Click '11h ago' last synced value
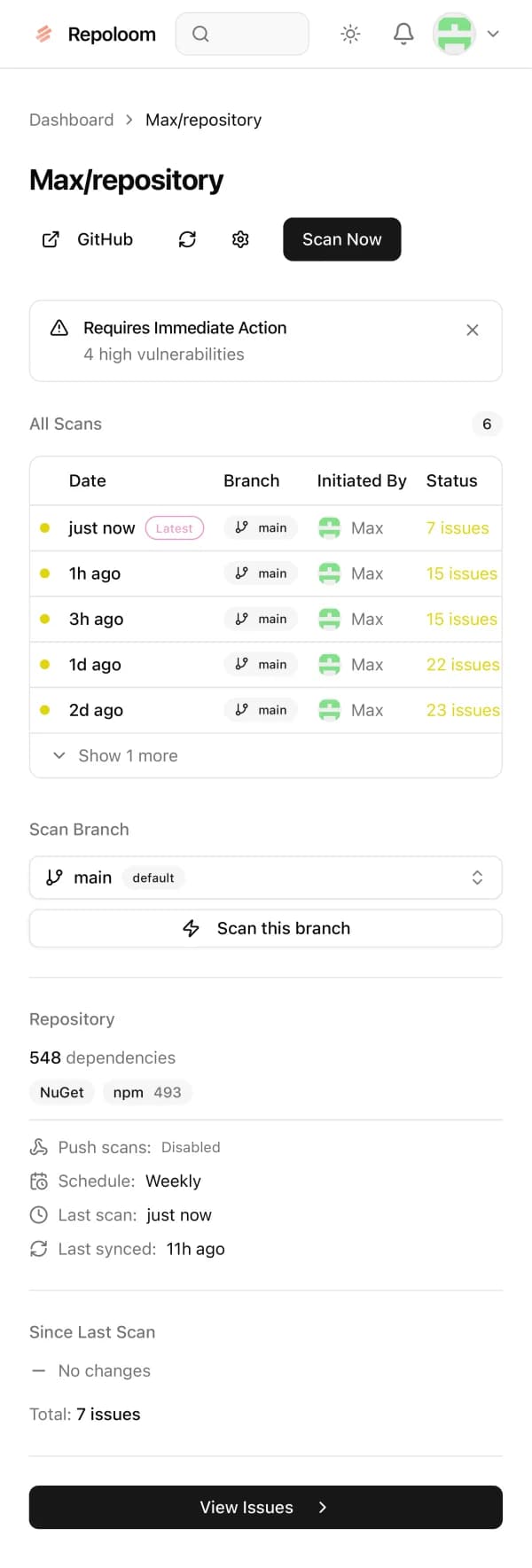 [196, 1249]
